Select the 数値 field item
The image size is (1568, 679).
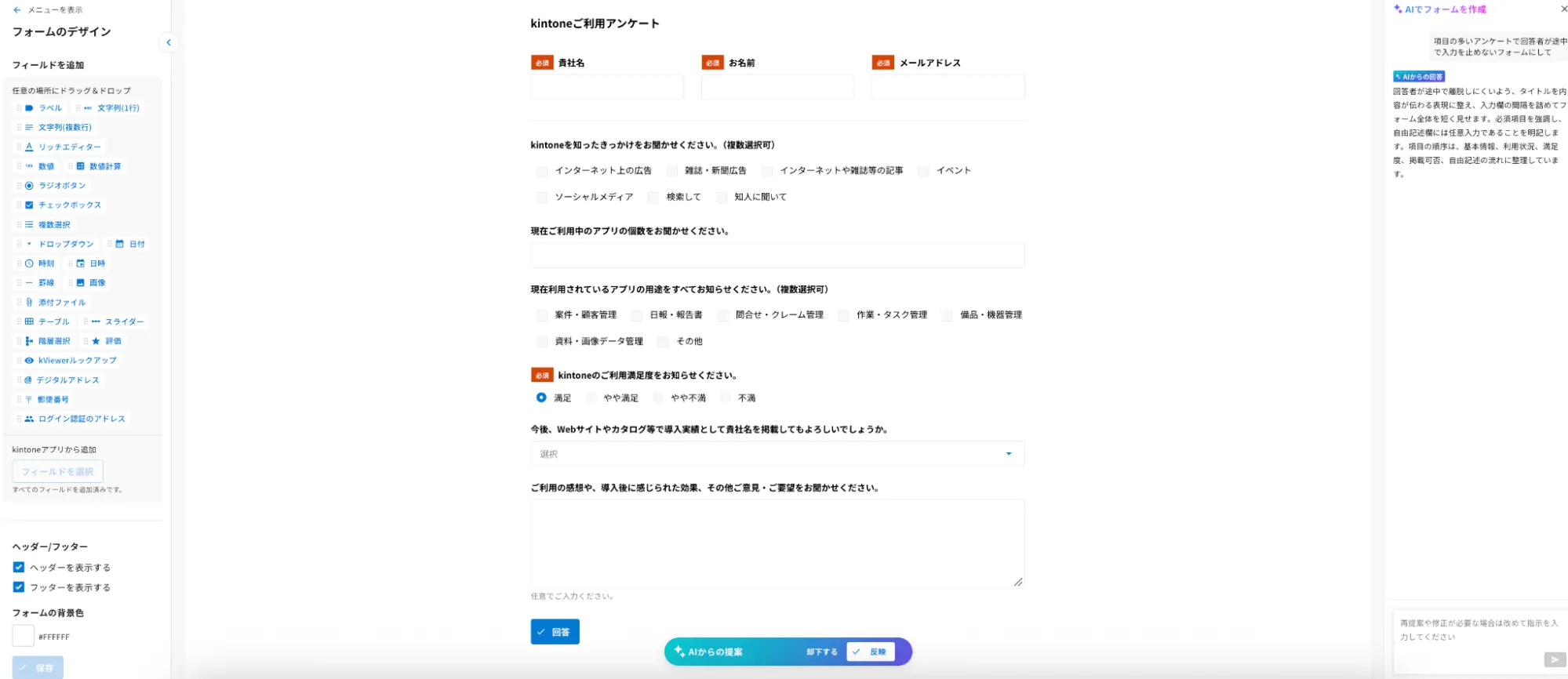36,166
